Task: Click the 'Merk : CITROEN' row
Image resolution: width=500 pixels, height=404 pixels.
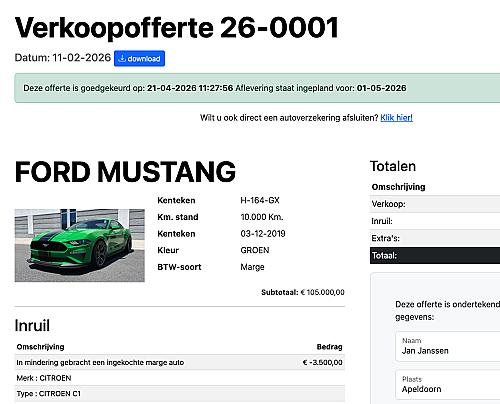Action: pyautogui.click(x=180, y=378)
